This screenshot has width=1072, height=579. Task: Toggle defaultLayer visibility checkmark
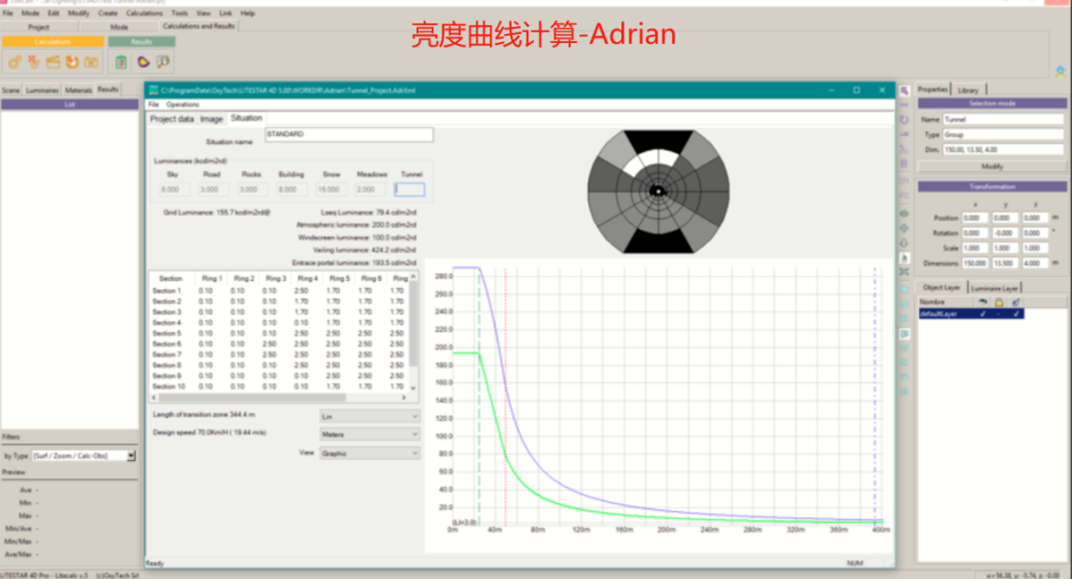(982, 314)
